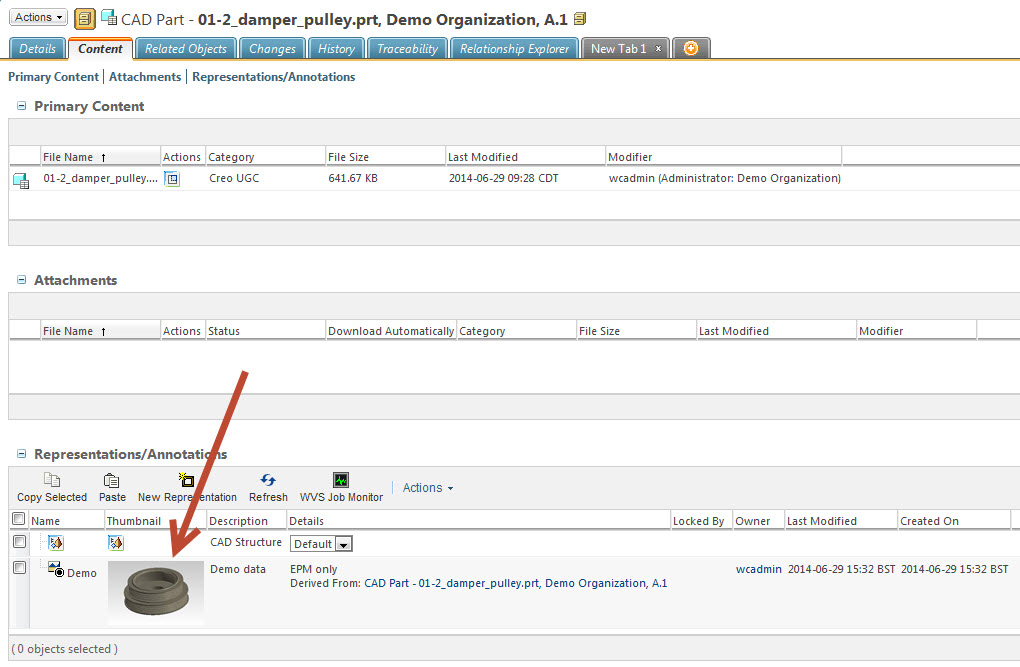Click the damper pulley file type icon
The width and height of the screenshot is (1020, 667).
[x=21, y=181]
